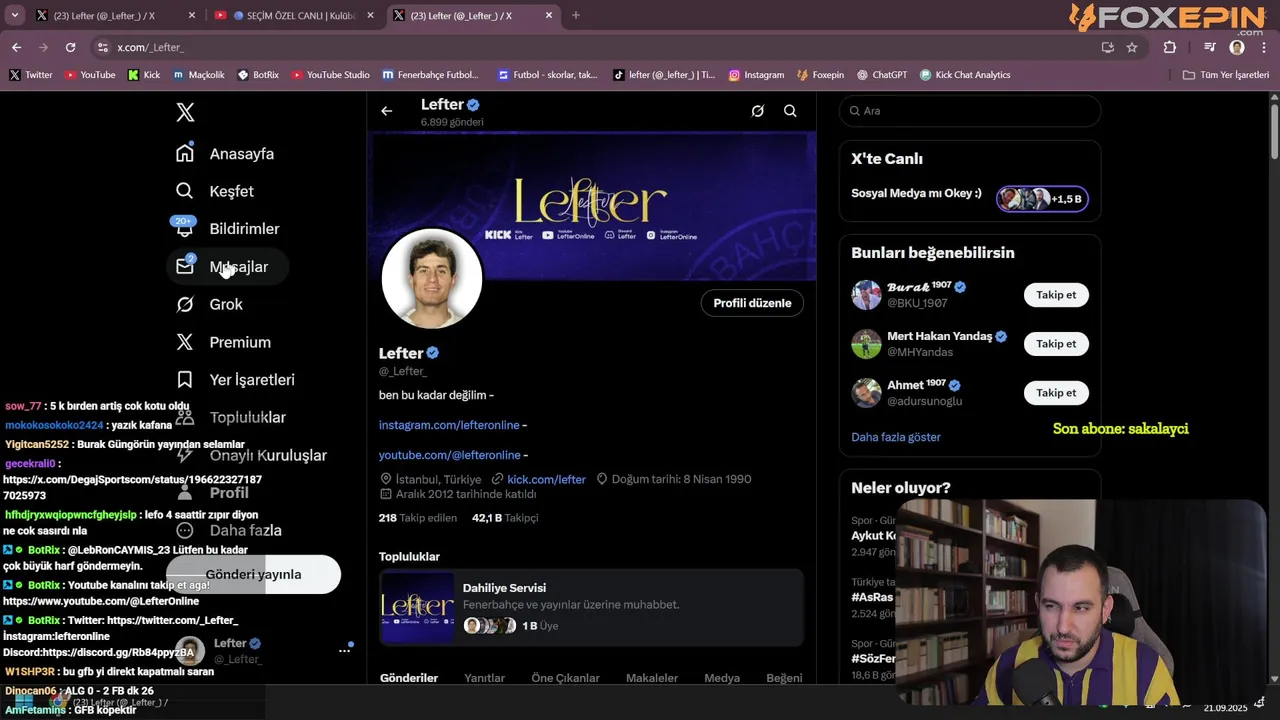Open the Foxepin bookmark
The width and height of the screenshot is (1280, 720).
tap(820, 75)
